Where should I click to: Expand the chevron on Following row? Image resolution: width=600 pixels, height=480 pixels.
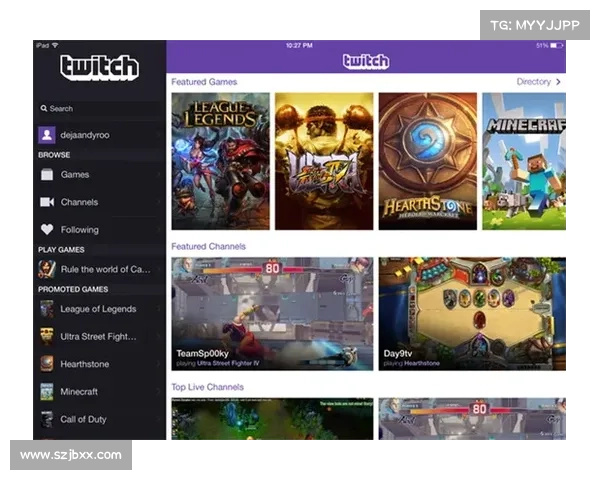(158, 230)
